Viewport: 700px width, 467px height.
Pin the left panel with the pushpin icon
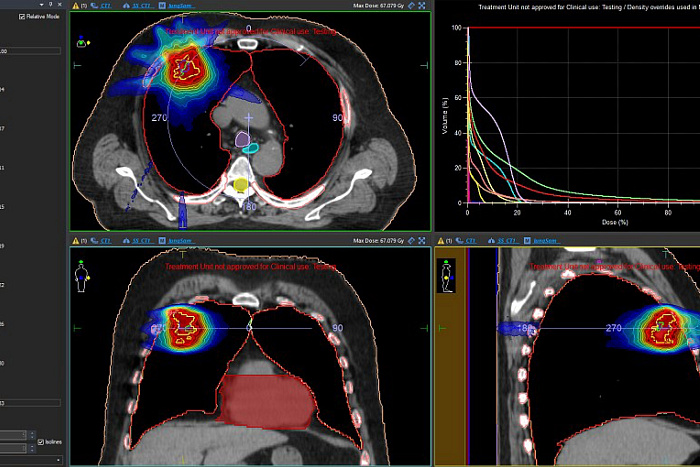[x=50, y=4]
